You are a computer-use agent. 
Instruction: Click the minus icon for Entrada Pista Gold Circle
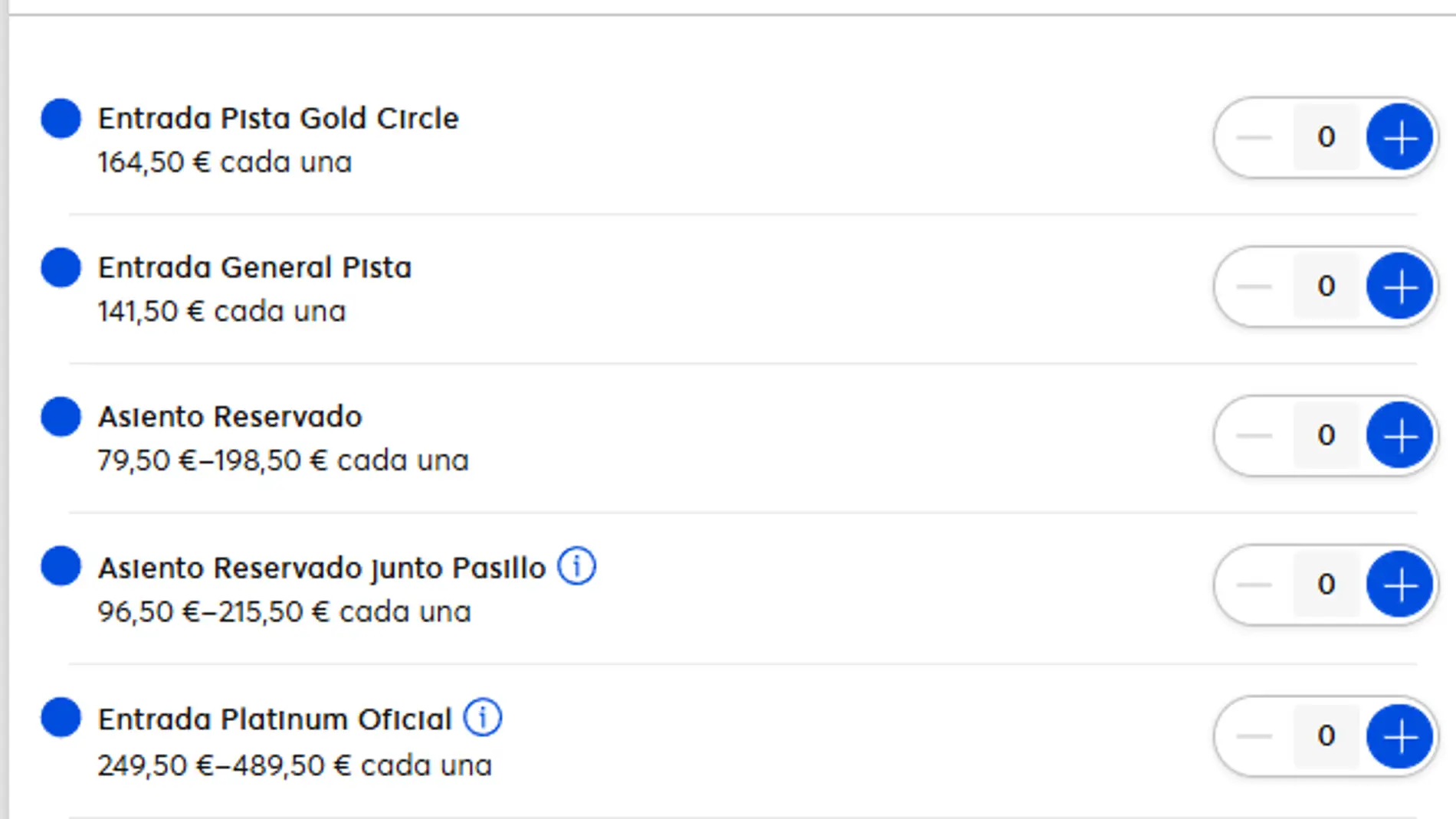1257,138
